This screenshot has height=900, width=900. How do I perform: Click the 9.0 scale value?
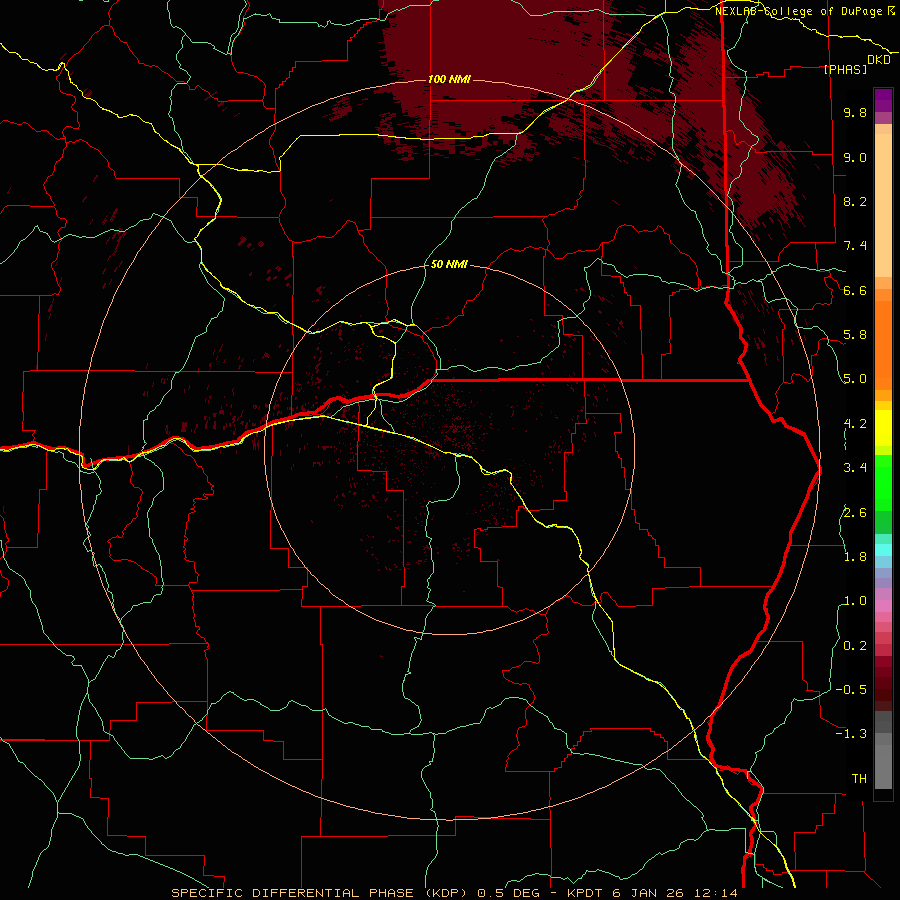click(855, 157)
